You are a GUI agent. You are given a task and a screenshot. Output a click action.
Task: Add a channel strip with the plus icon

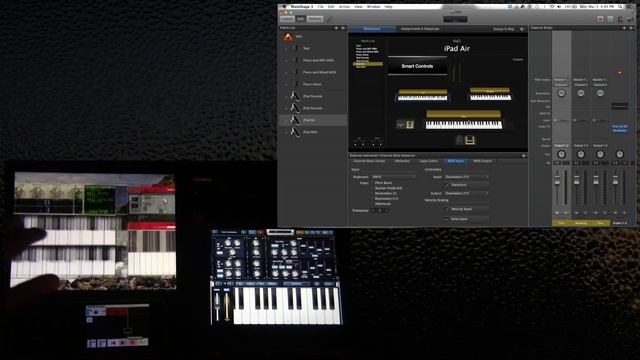click(x=624, y=28)
